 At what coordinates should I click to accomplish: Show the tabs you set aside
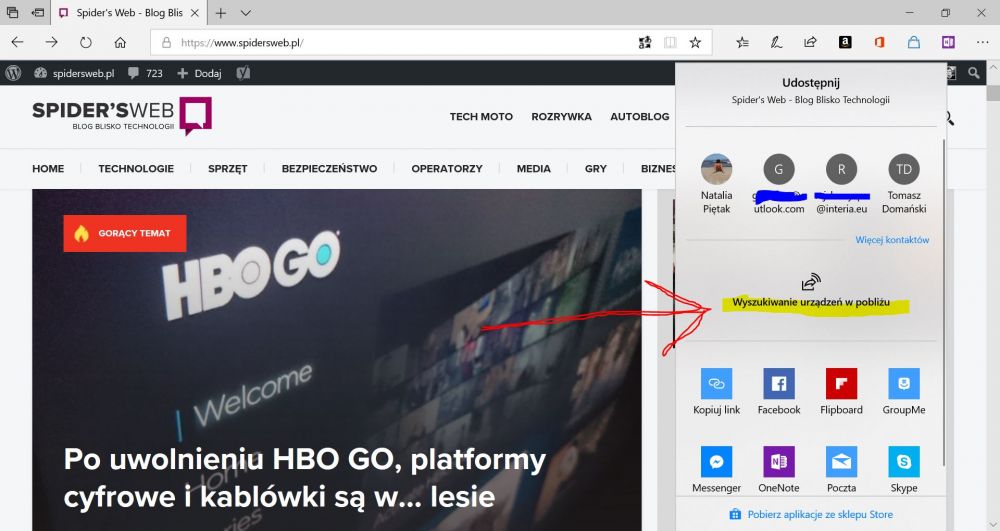tap(12, 13)
